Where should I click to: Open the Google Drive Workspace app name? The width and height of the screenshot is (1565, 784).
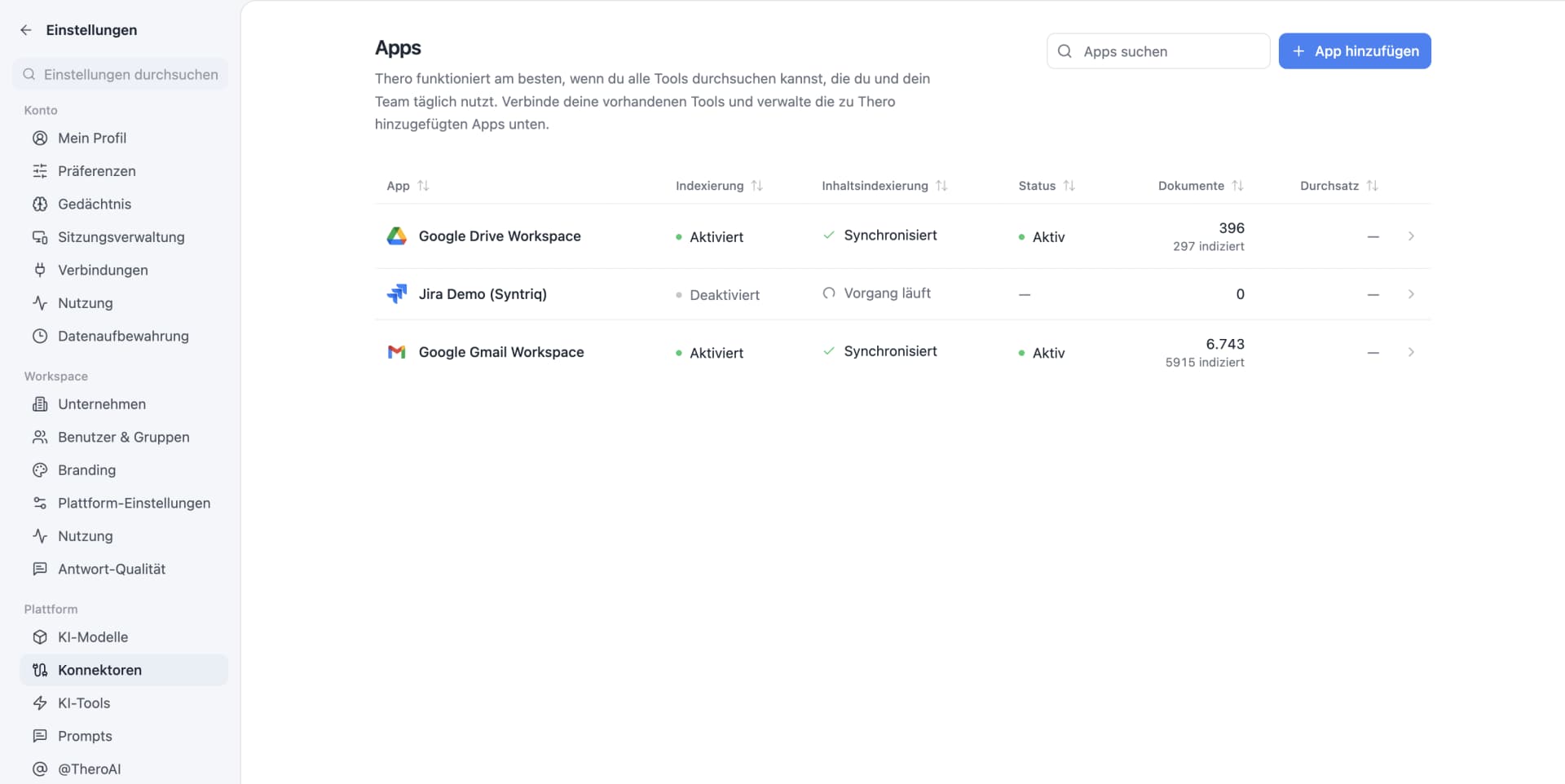[x=500, y=236]
